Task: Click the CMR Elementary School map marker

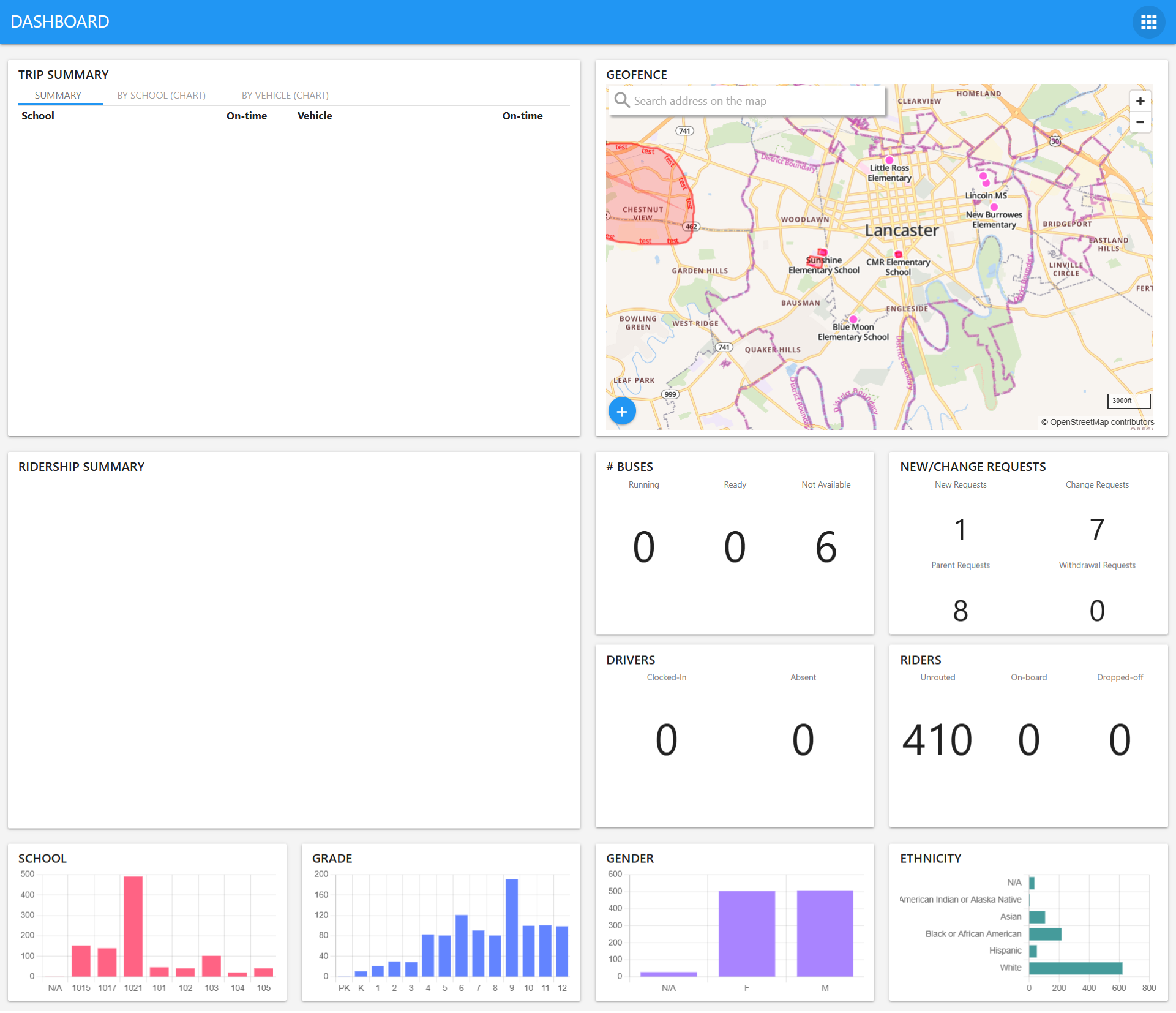Action: [898, 254]
